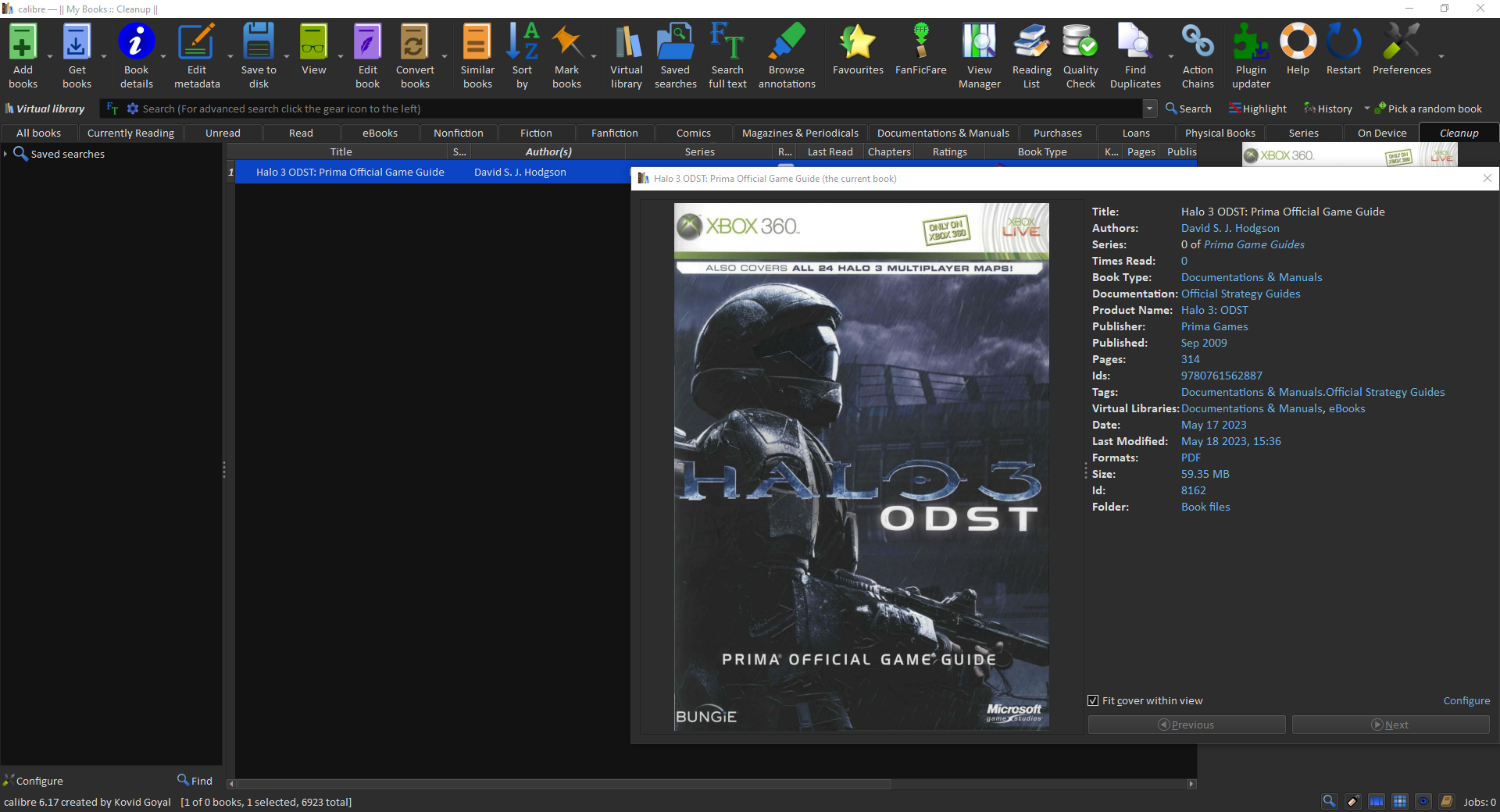
Task: Click the full-text FT icon in the search bar
Action: (x=112, y=109)
